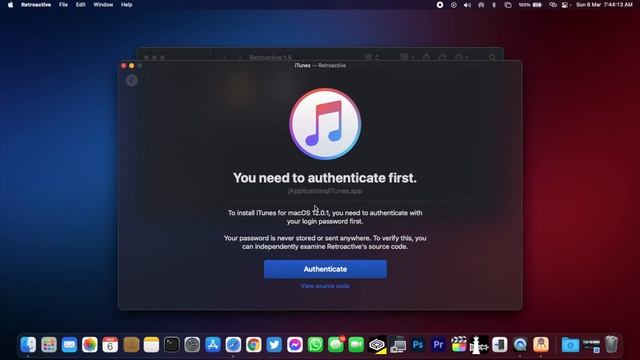
Task: Open the View source code link
Action: pyautogui.click(x=325, y=286)
